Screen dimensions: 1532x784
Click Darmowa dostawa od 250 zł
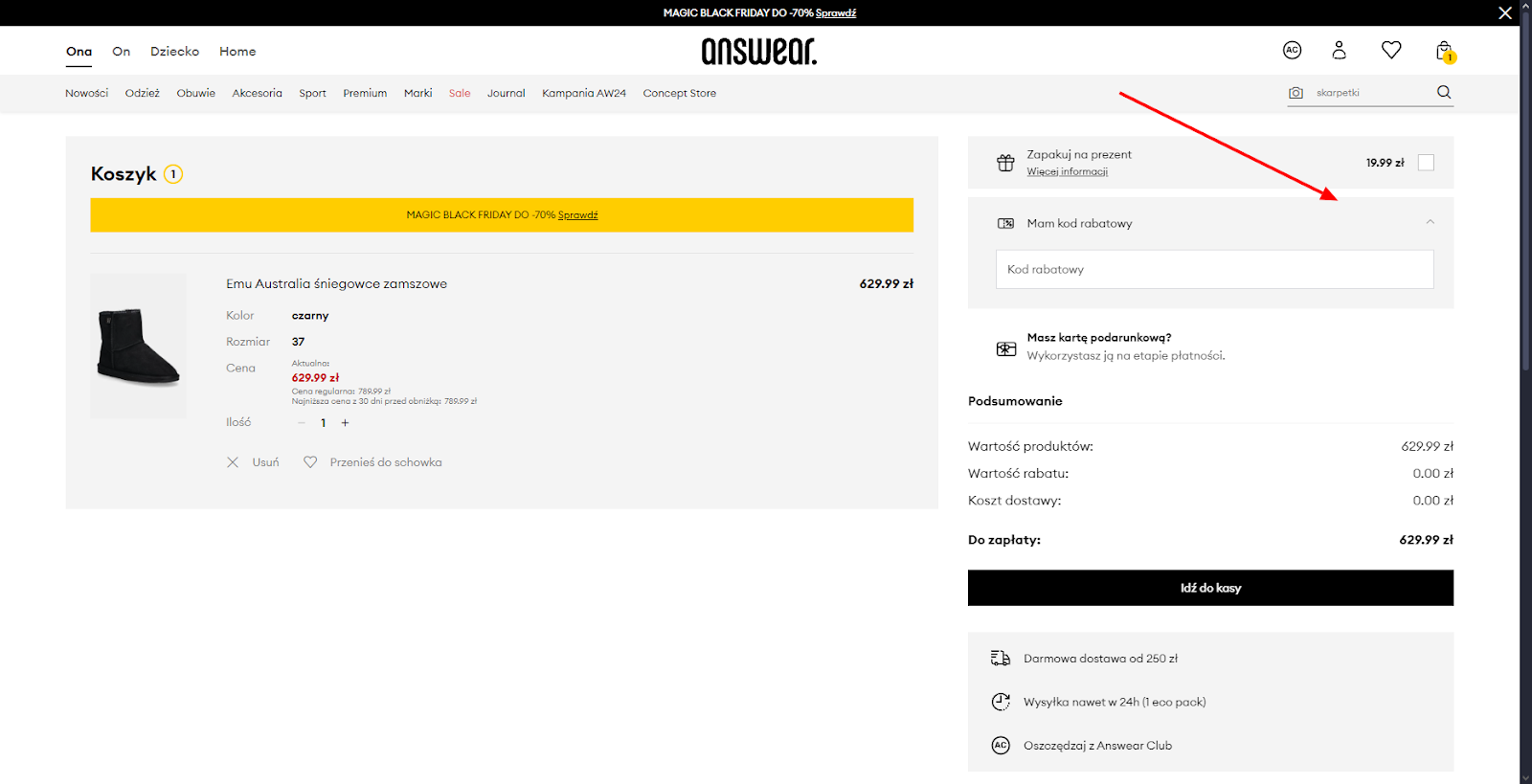point(1100,659)
